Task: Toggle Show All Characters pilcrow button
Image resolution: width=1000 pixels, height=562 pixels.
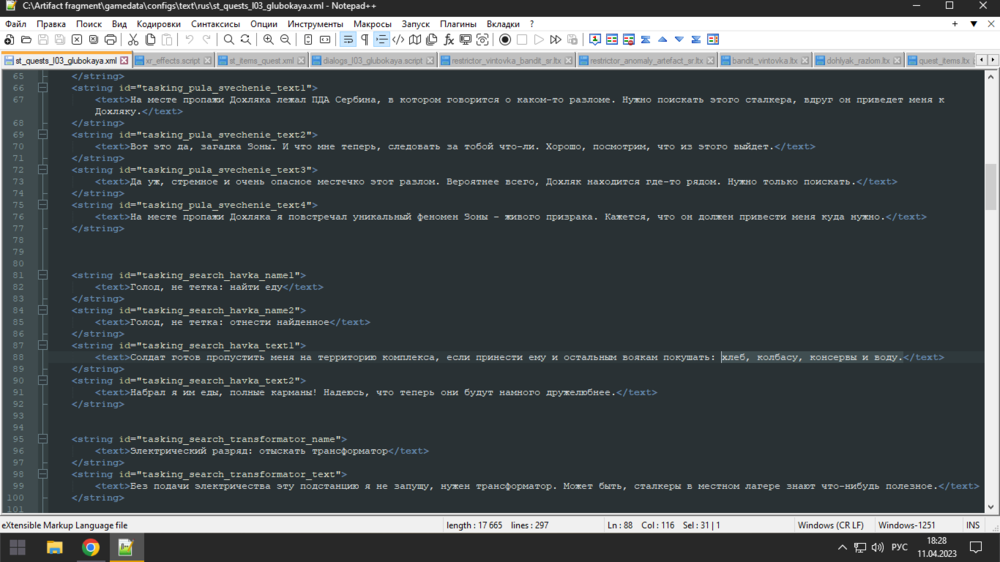Action: (x=364, y=40)
